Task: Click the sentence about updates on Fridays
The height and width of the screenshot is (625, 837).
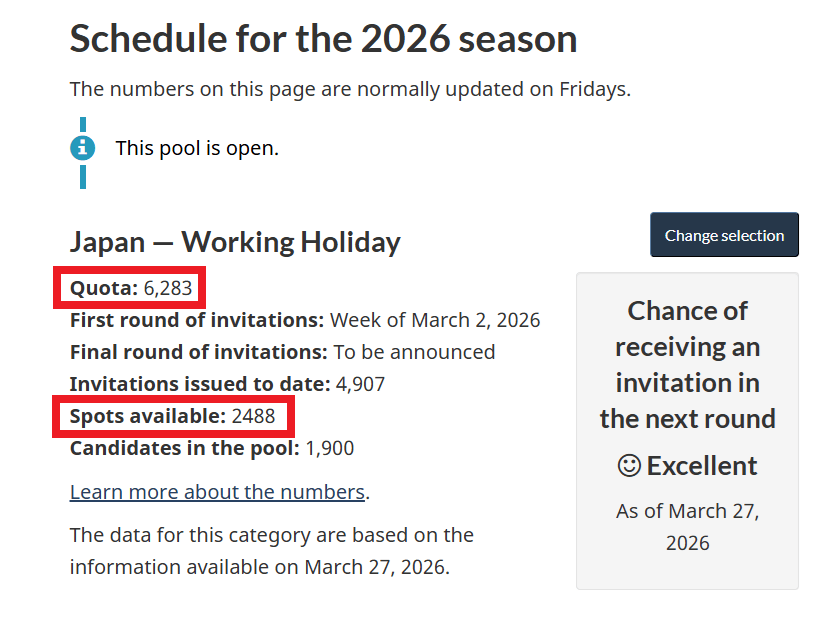Action: [x=350, y=89]
